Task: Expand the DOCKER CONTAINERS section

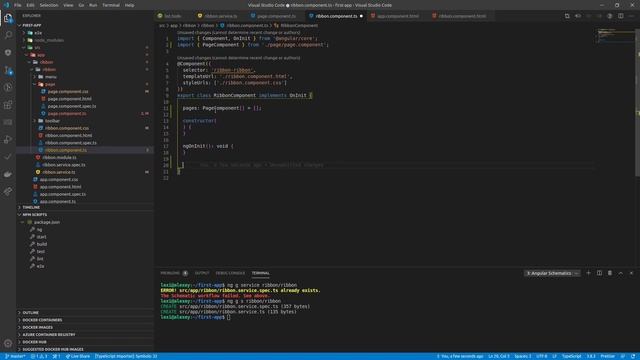Action: coord(42,320)
